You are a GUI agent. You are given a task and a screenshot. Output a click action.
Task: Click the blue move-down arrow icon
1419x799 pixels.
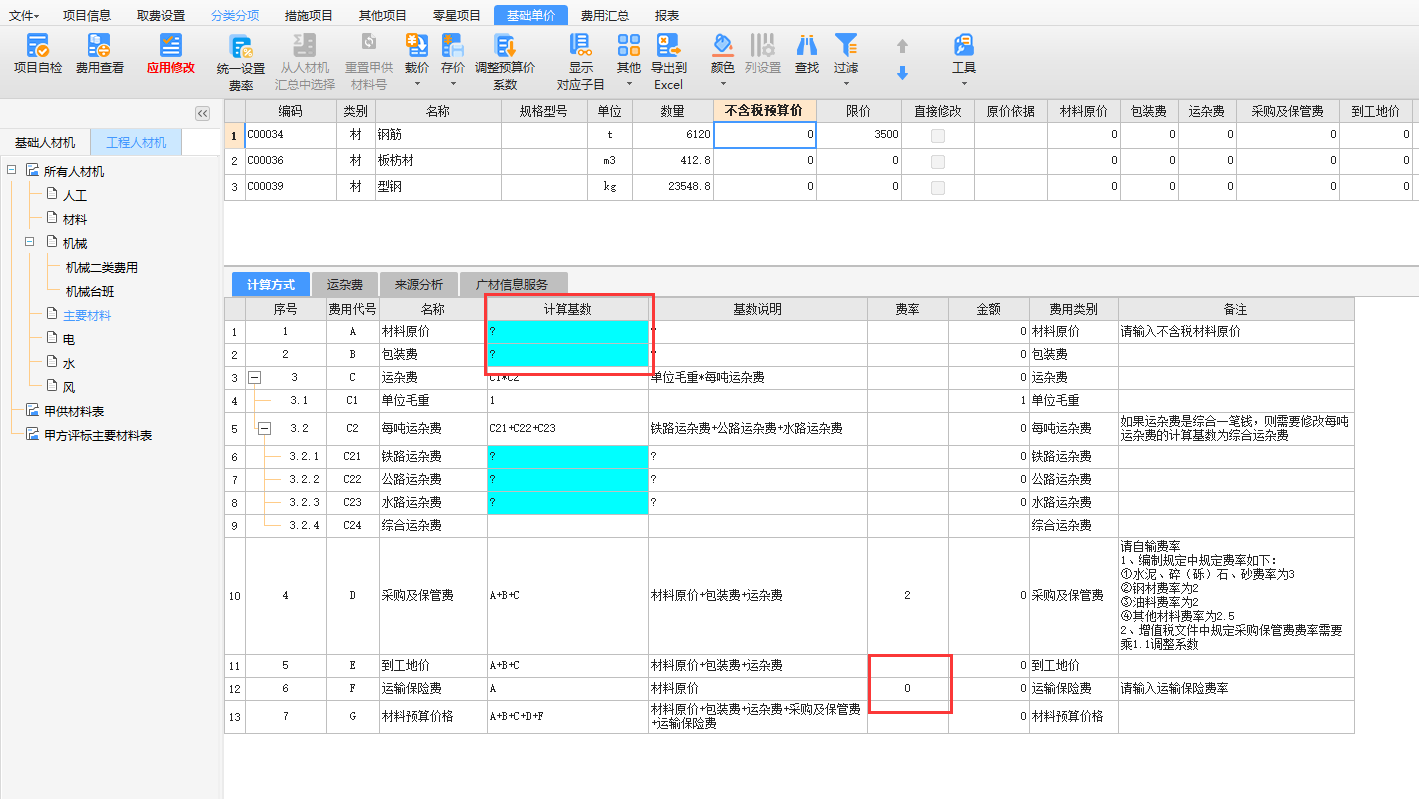902,73
